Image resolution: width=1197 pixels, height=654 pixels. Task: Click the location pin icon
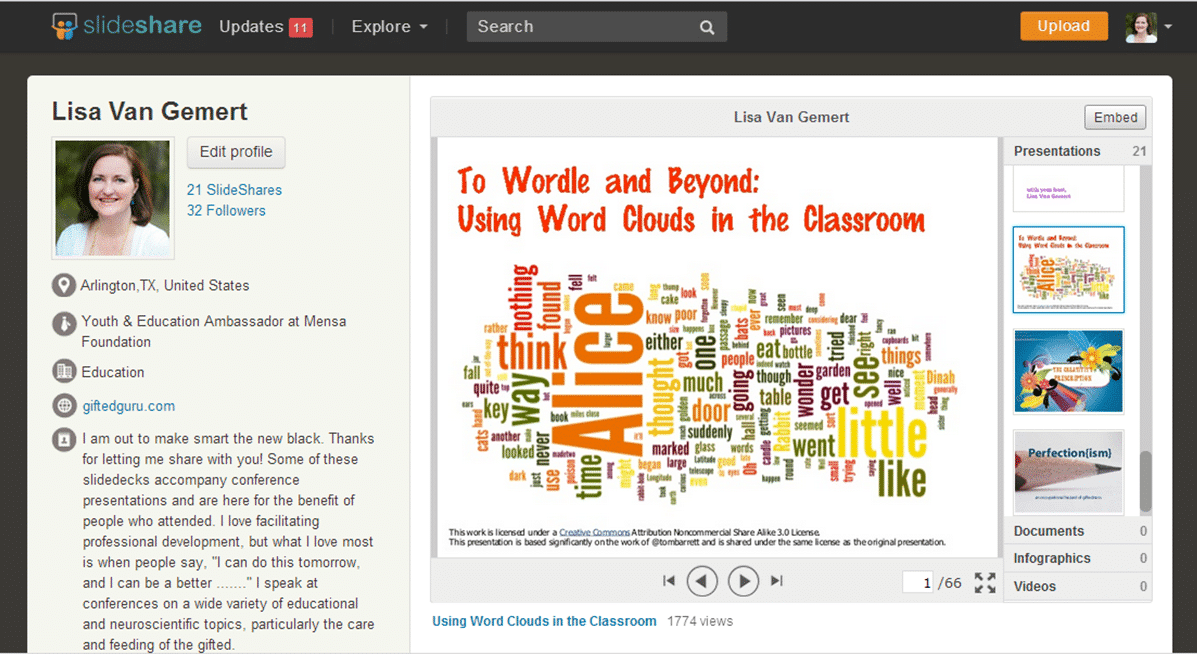point(63,285)
